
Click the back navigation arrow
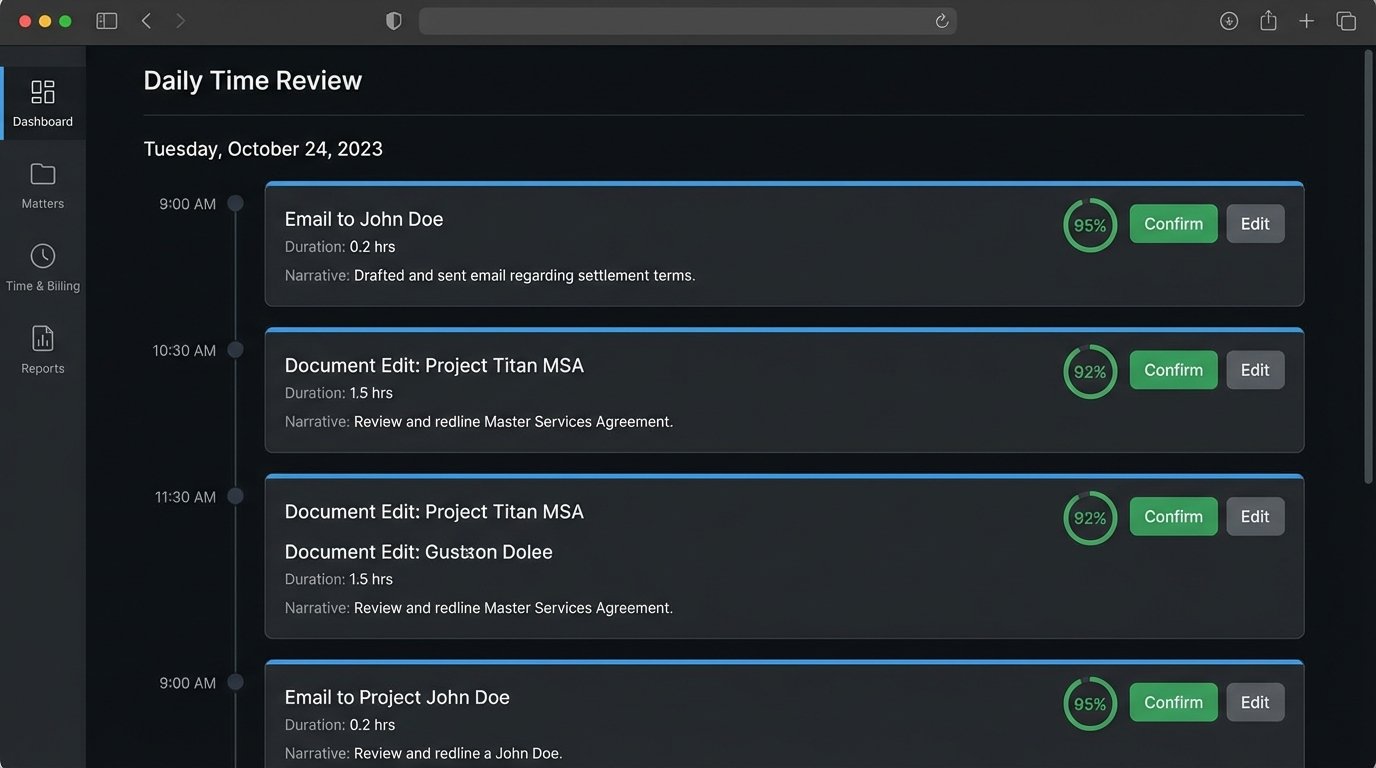tap(146, 20)
